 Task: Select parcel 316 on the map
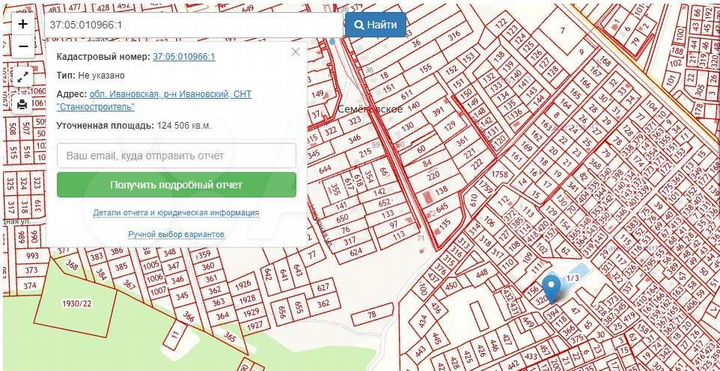[454, 35]
